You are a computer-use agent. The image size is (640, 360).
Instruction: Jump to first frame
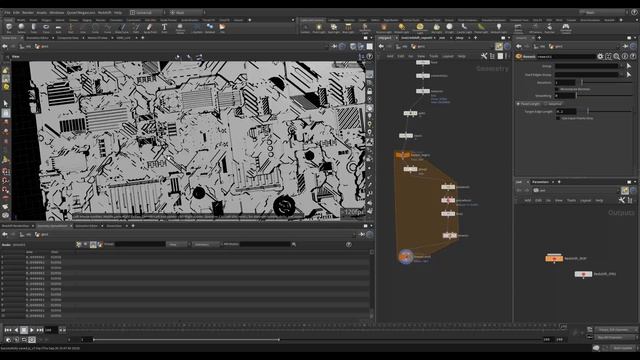pyautogui.click(x=8, y=330)
